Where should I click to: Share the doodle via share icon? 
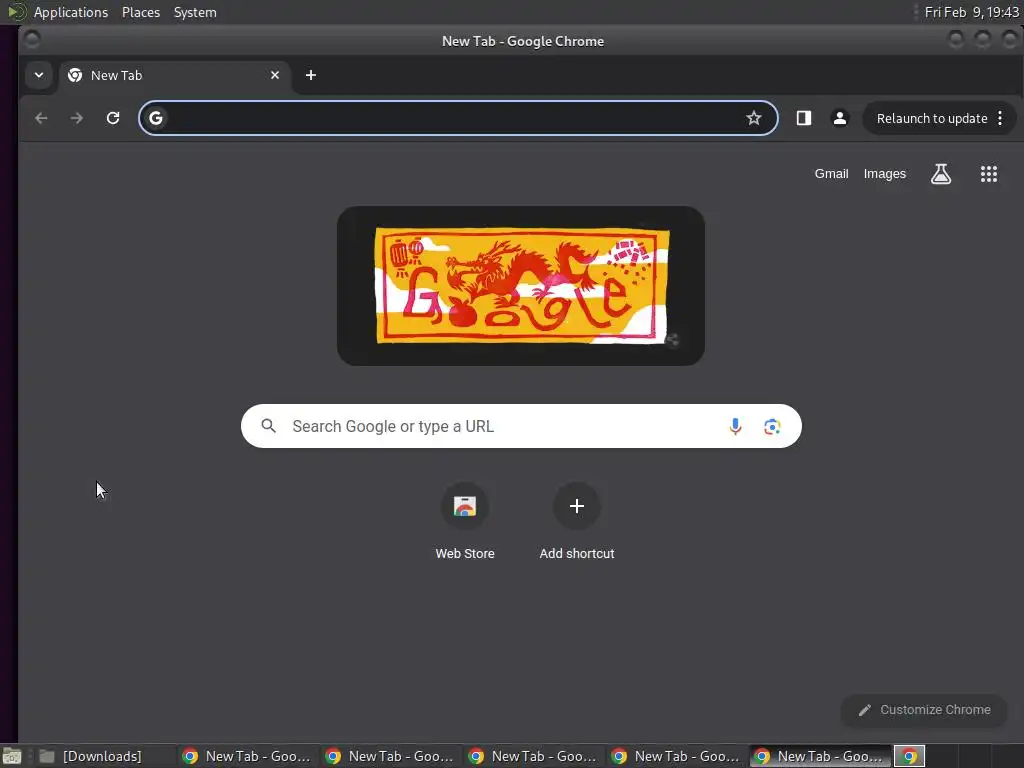pyautogui.click(x=672, y=340)
